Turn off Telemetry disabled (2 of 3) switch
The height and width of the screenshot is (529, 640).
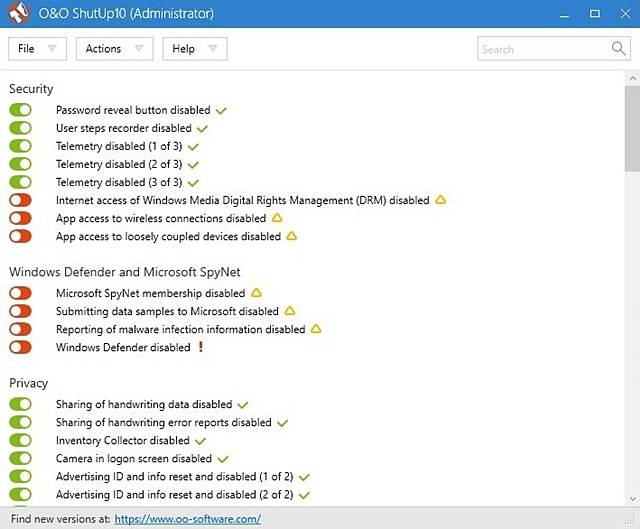click(20, 164)
